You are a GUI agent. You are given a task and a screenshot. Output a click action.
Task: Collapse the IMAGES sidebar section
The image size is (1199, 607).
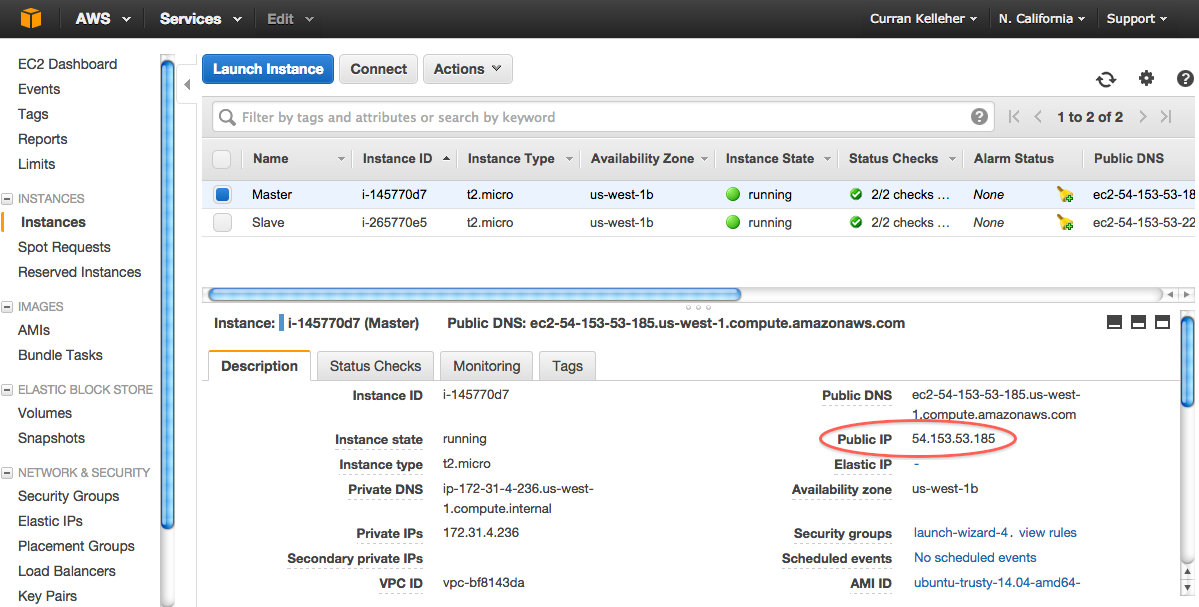(x=7, y=307)
